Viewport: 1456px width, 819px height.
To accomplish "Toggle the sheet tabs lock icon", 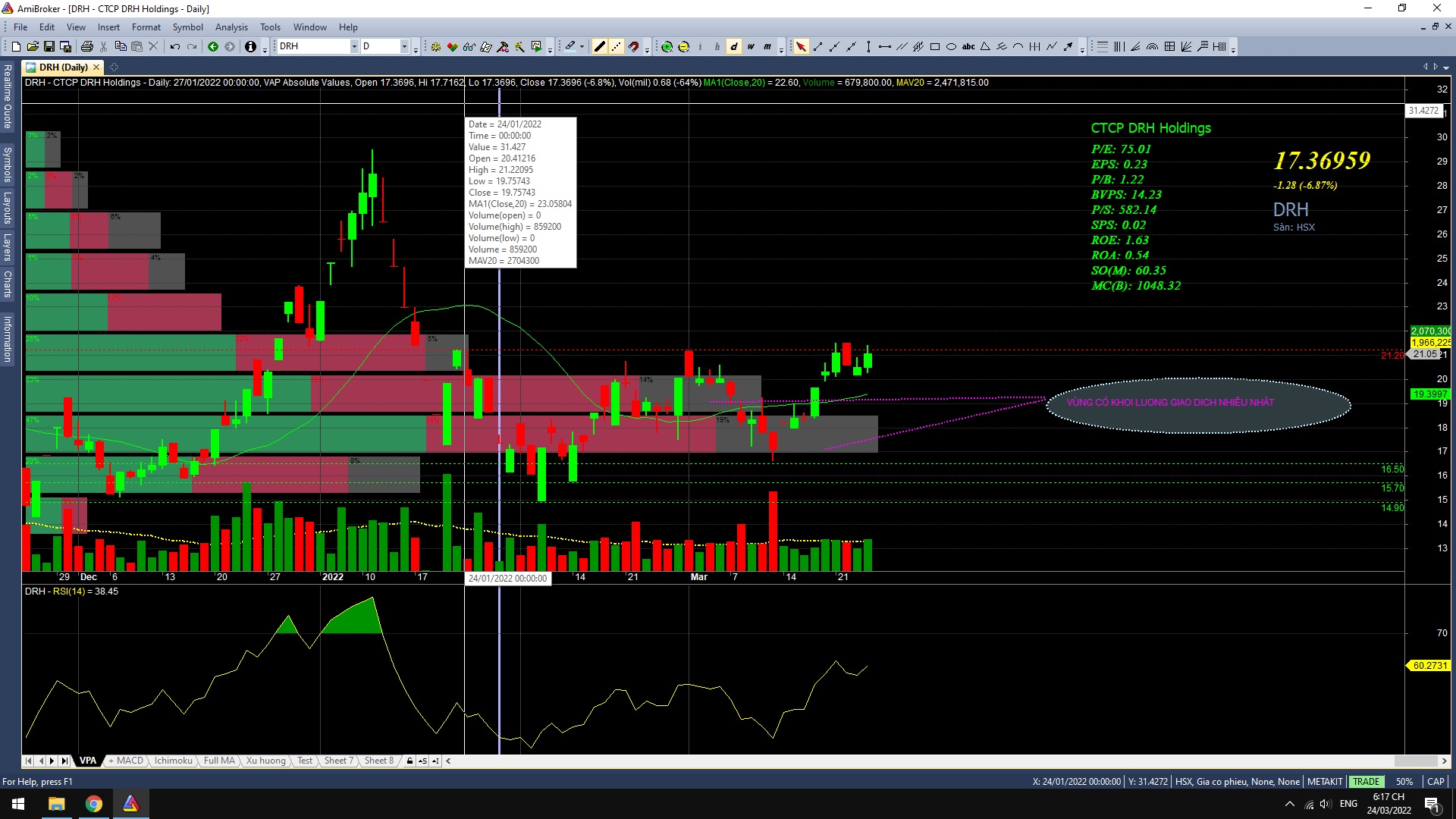I will [x=409, y=761].
